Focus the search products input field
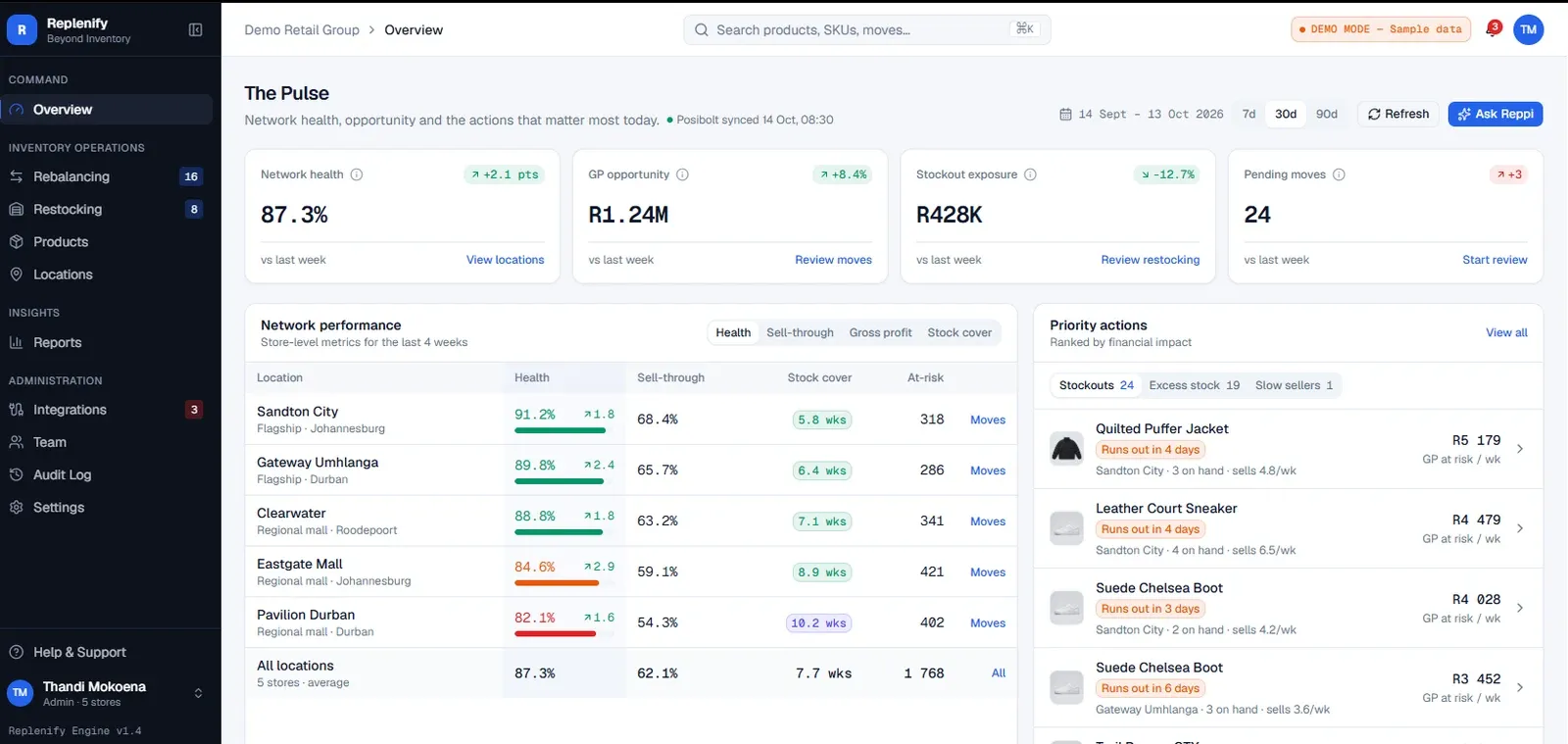1568x744 pixels. pyautogui.click(x=867, y=30)
